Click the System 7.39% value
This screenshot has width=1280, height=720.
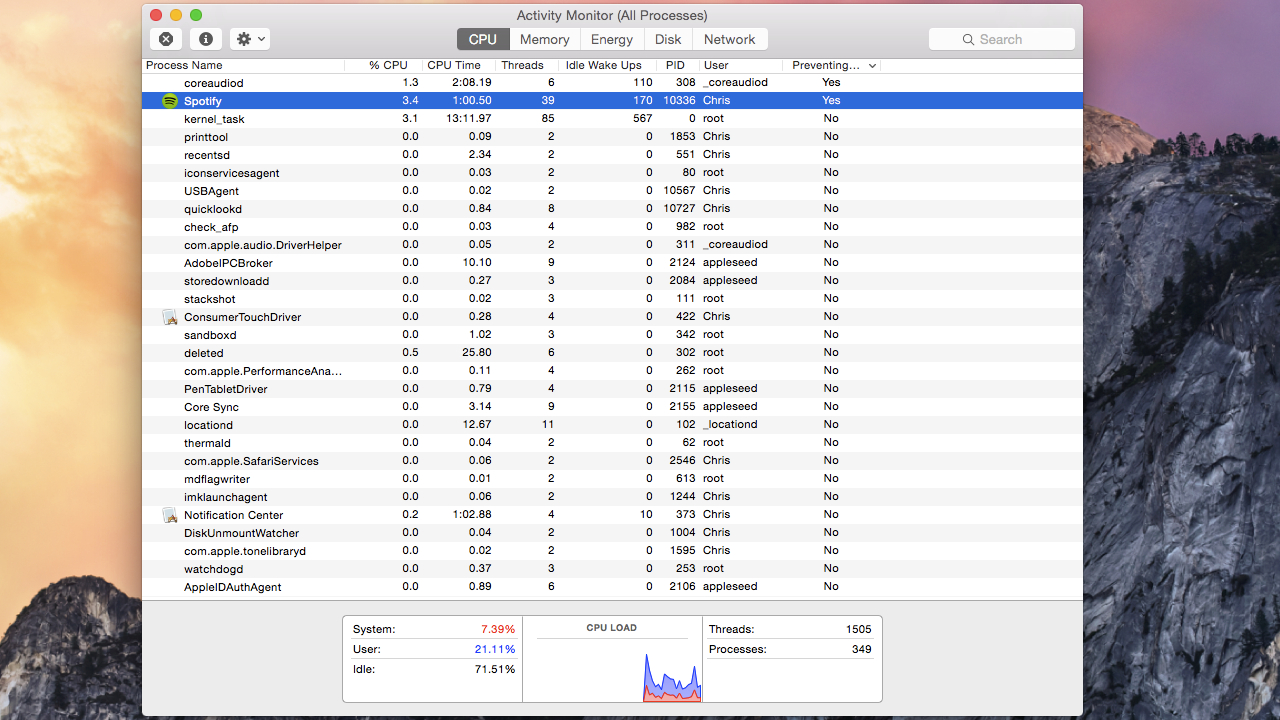pos(498,629)
